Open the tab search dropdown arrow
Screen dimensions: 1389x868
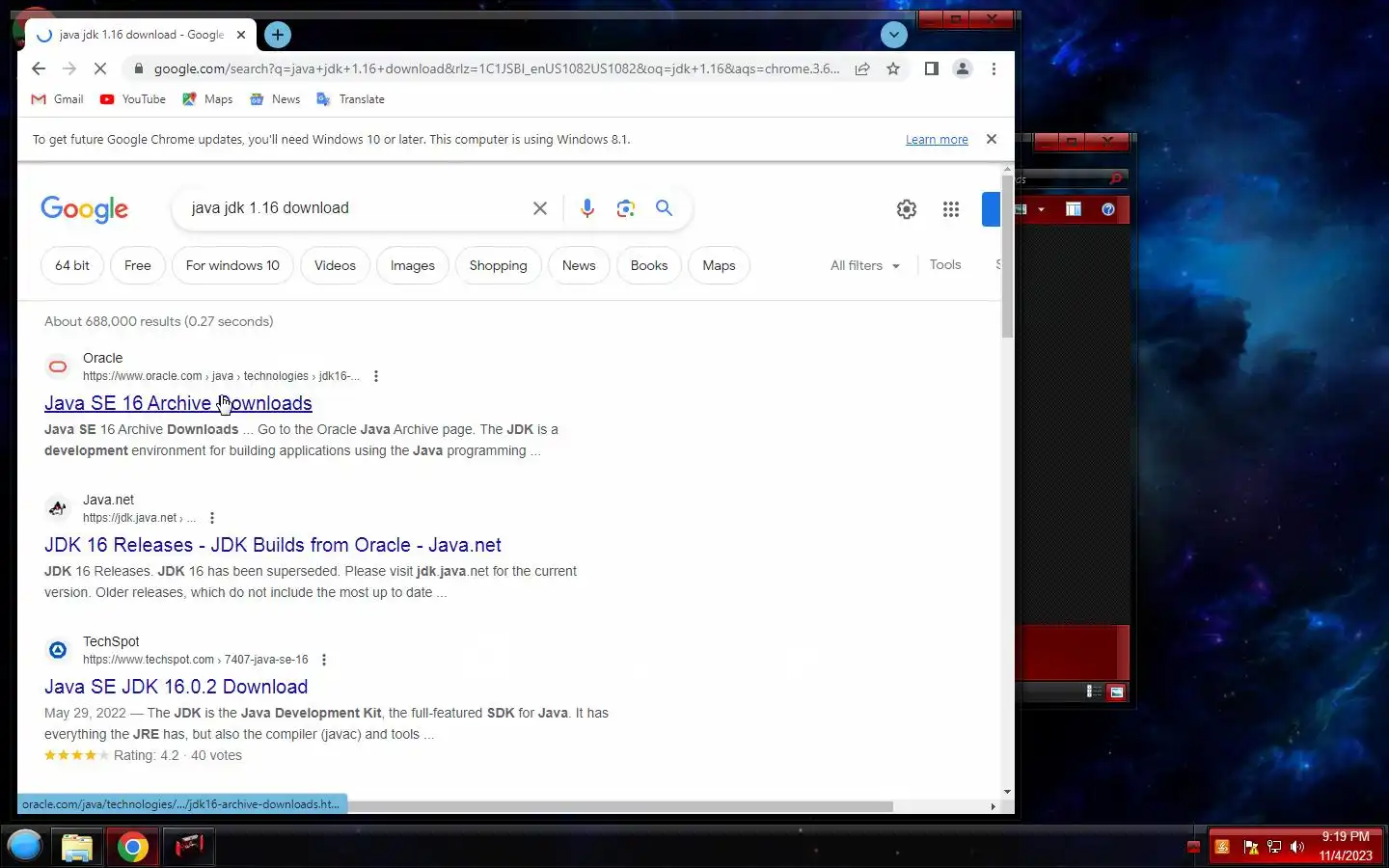(x=894, y=35)
